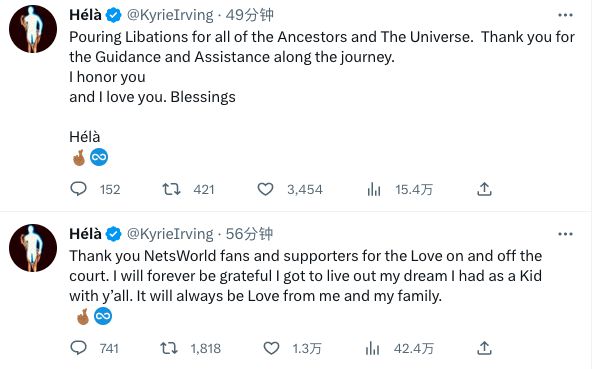Open Hélà profile avatar on first tweet

[33, 29]
